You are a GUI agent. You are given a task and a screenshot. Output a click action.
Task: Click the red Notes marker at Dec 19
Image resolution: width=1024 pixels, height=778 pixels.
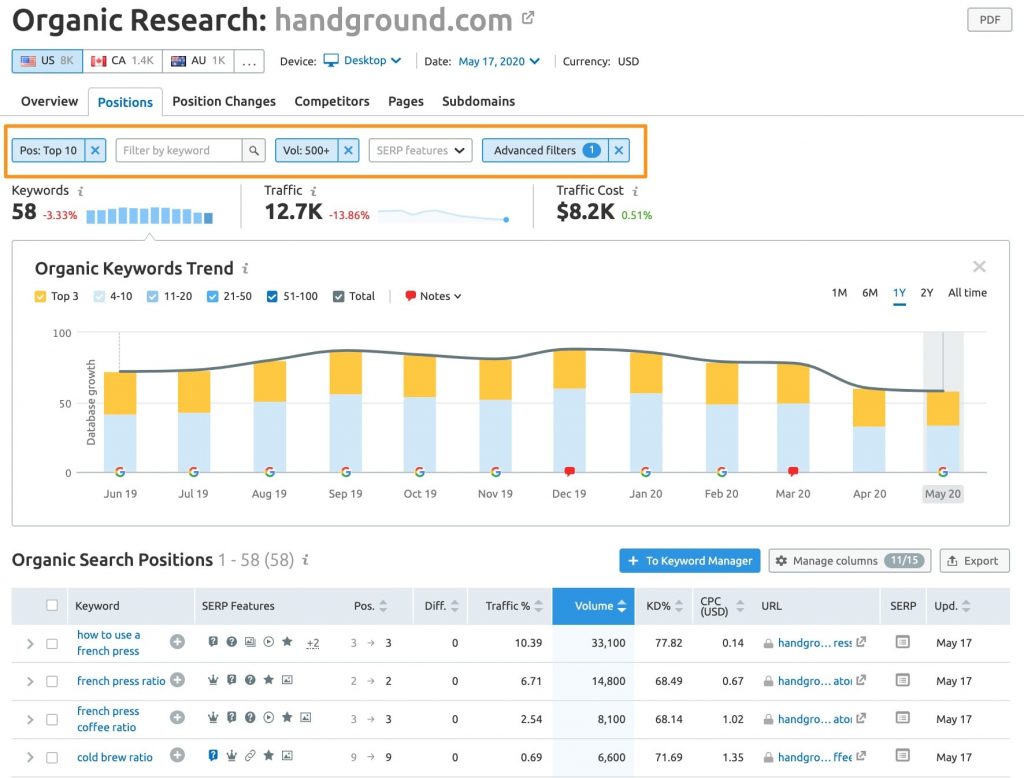click(569, 470)
